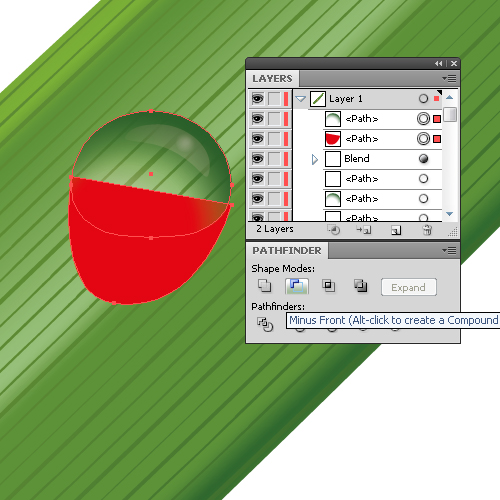Click the target circle of Blend sublayer
The image size is (500, 500).
[423, 159]
